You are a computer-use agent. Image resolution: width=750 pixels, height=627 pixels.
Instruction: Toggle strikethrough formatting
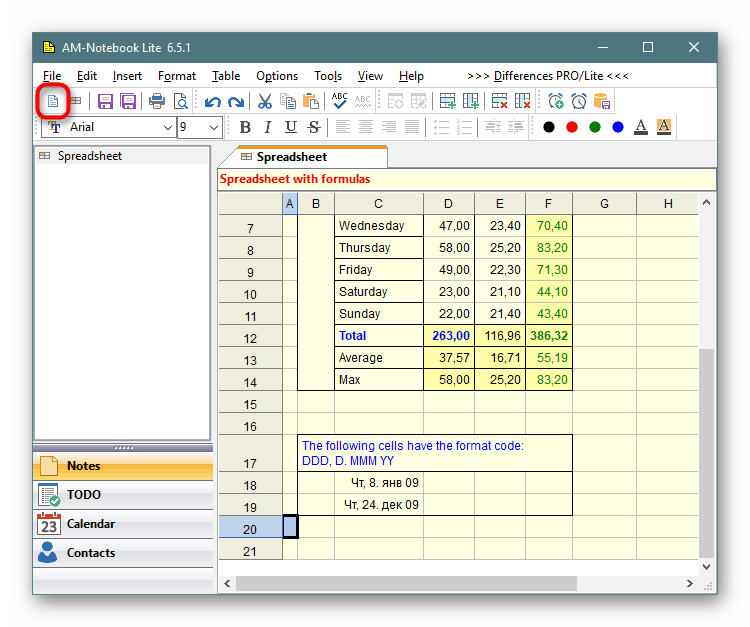tap(314, 127)
